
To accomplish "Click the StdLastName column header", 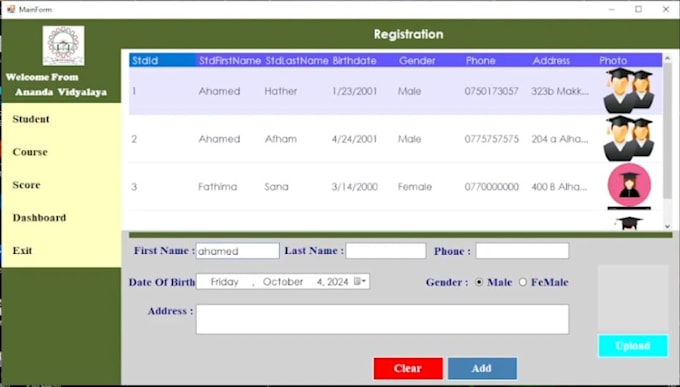I will 296,60.
